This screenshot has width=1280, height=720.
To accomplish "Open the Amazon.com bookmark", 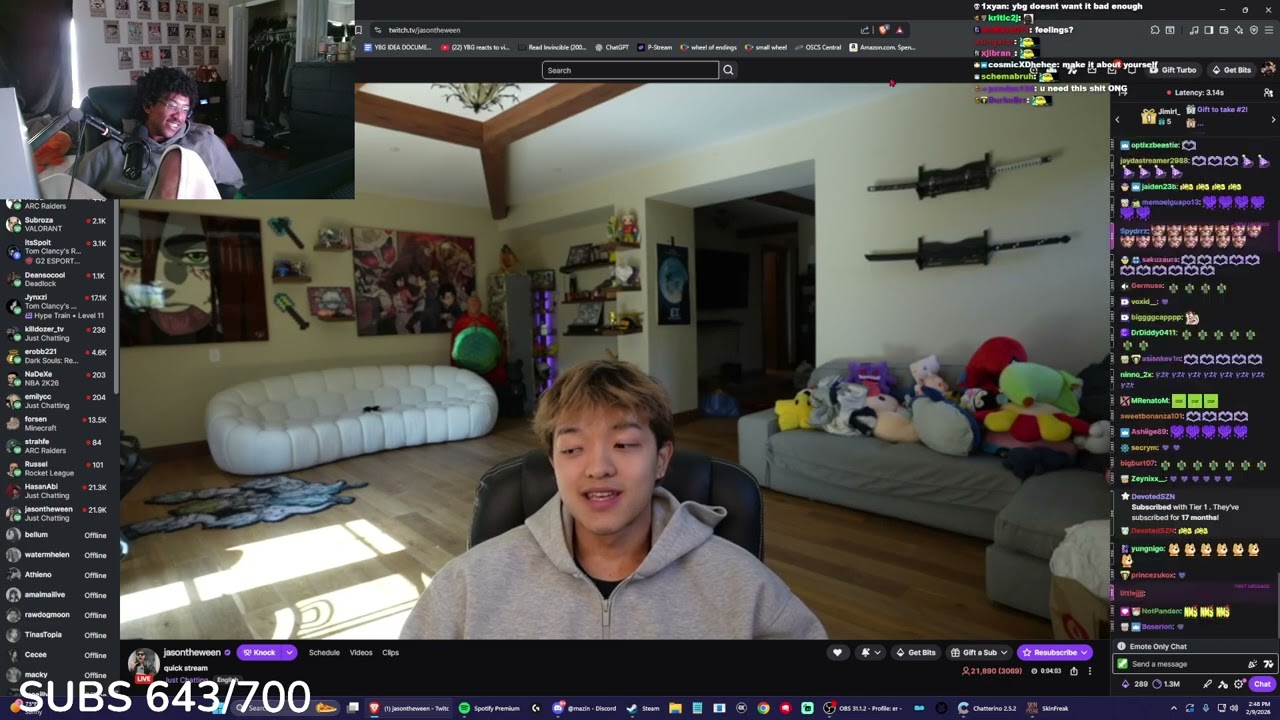I will tap(882, 47).
